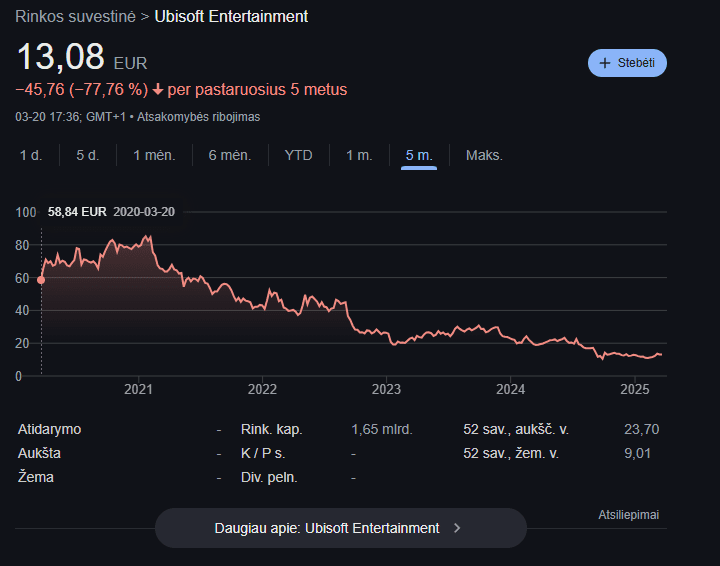
Task: Click the 2020-03-20 date in the tooltip
Action: (x=144, y=212)
